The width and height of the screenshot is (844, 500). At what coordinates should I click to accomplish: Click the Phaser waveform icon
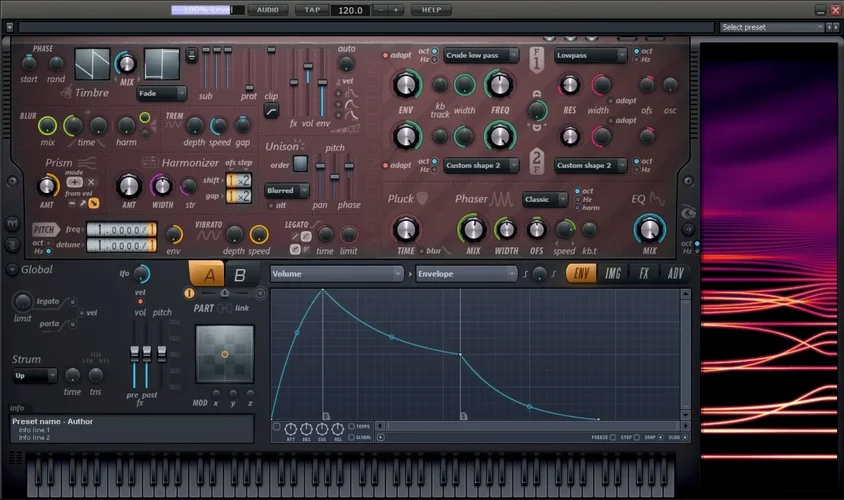[x=500, y=199]
